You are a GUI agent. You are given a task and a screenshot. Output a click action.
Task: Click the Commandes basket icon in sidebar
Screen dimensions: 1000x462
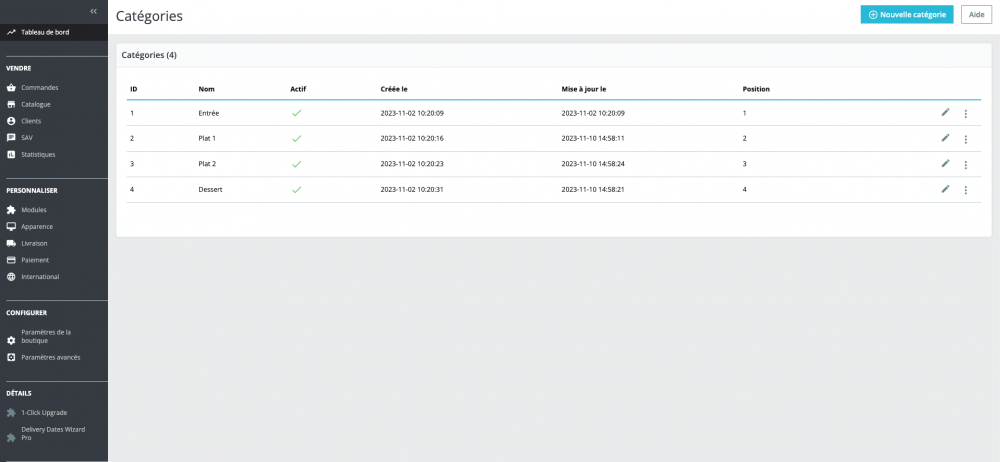[x=11, y=87]
